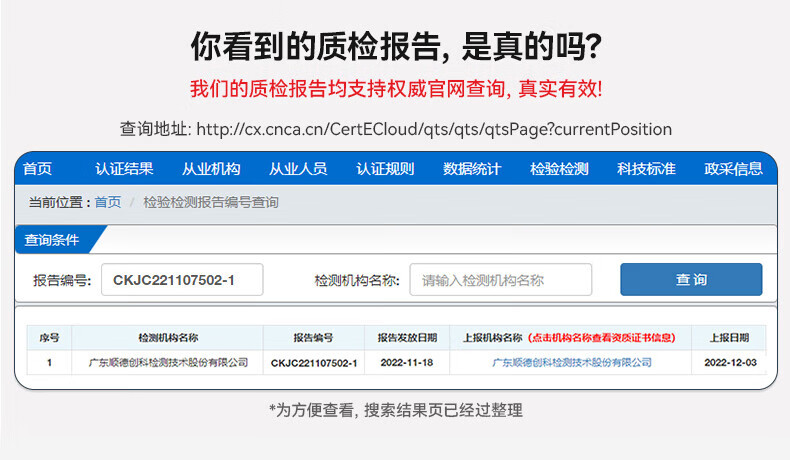Screen dimensions: 790x460
Task: Navigate to 政采信息 in the navigation bar
Action: click(733, 169)
